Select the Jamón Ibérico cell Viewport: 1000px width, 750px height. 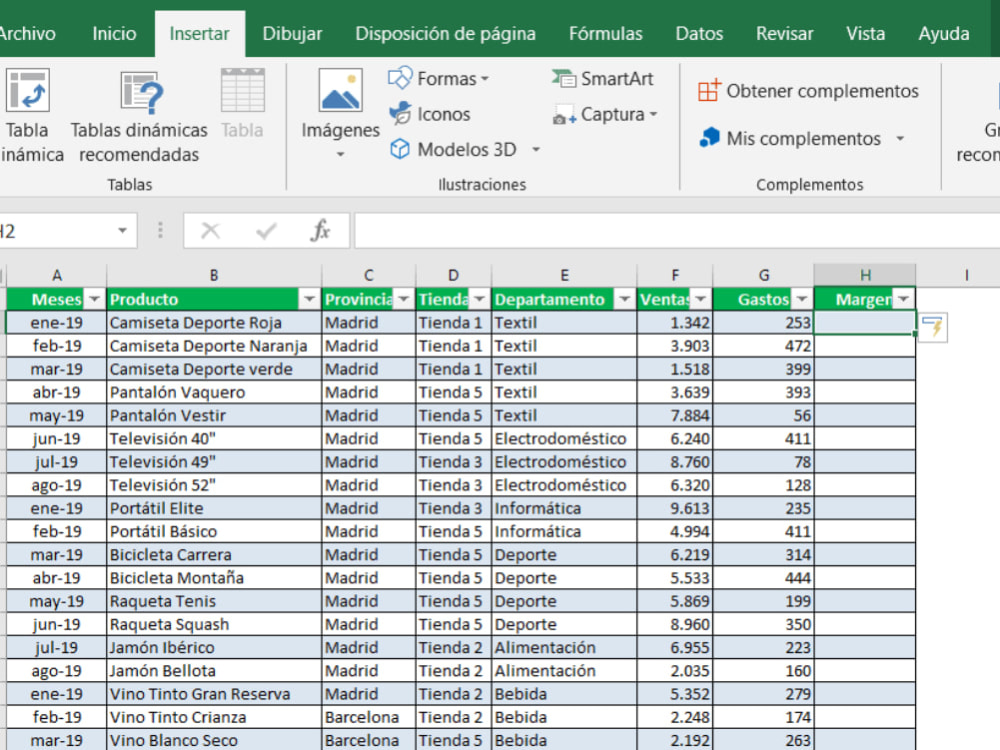[214, 647]
